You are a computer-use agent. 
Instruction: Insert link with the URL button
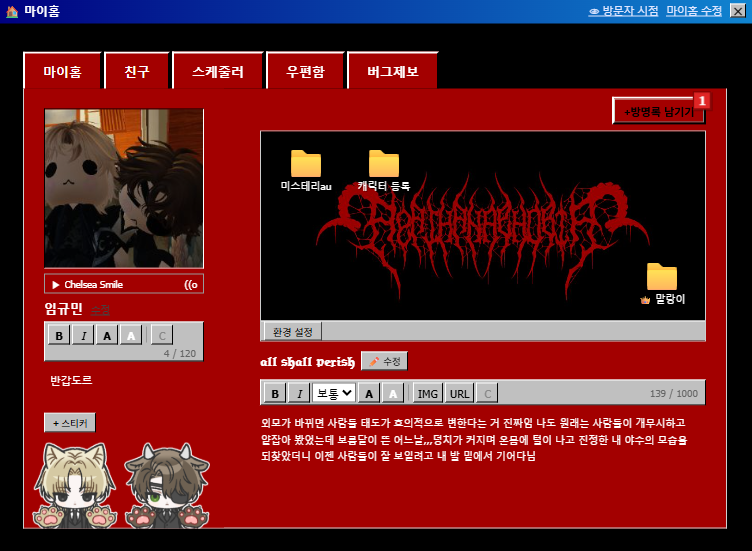(459, 393)
